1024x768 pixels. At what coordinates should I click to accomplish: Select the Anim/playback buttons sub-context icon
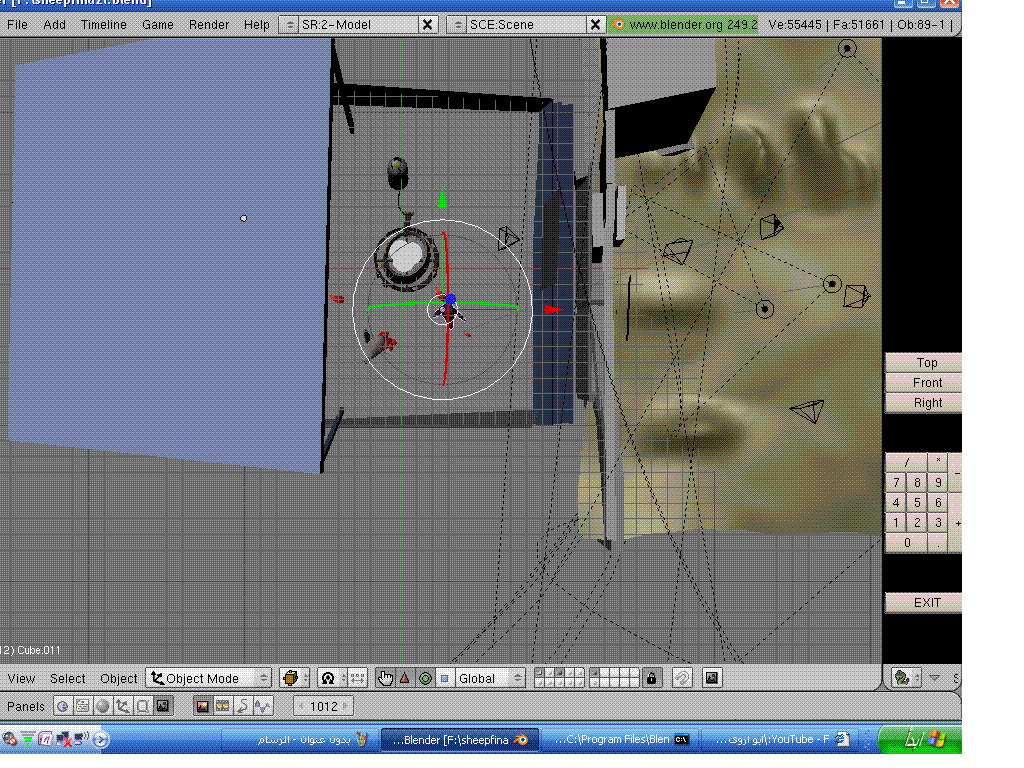click(x=242, y=706)
